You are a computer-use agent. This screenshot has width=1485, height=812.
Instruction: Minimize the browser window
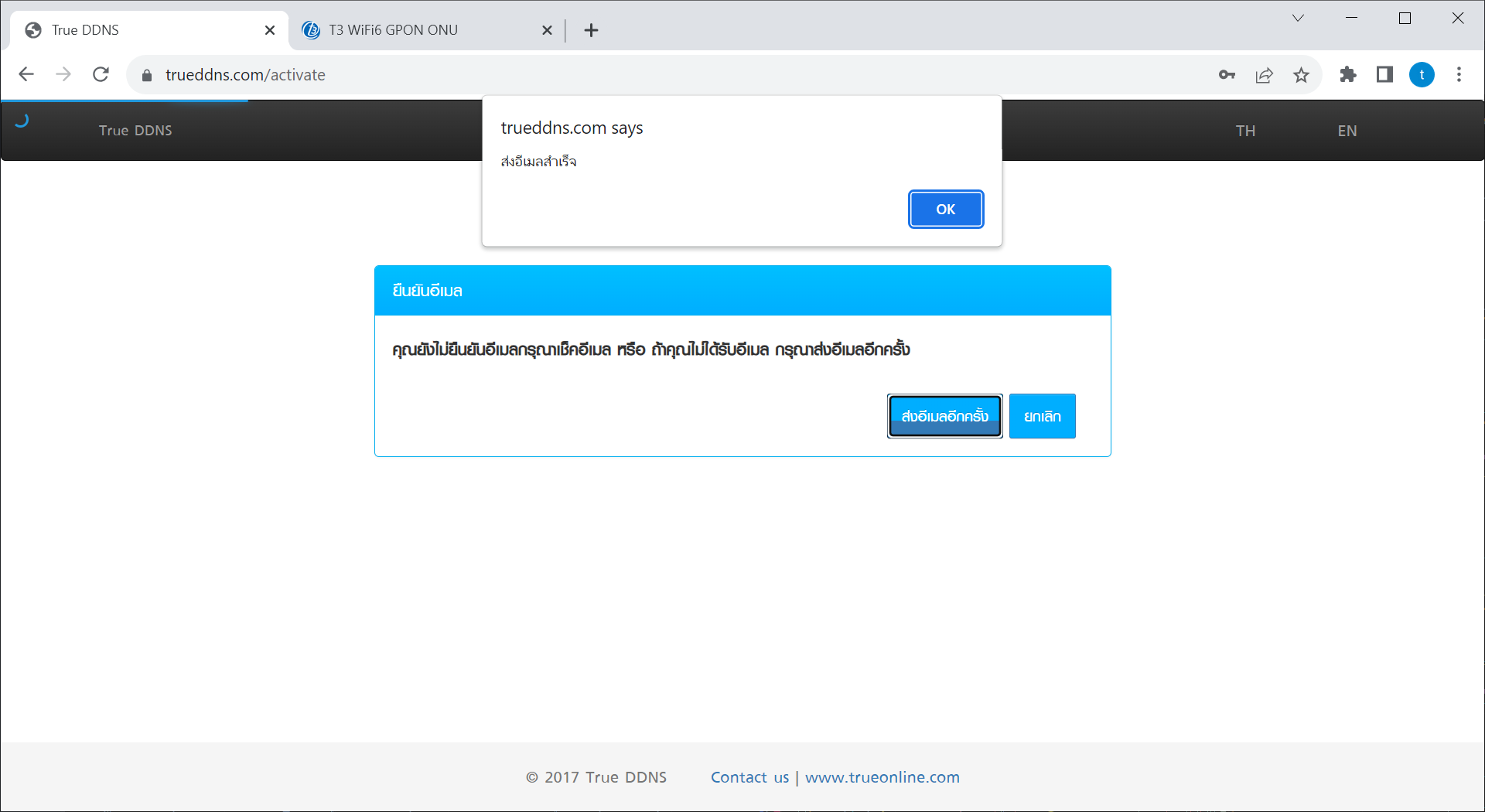(1351, 18)
